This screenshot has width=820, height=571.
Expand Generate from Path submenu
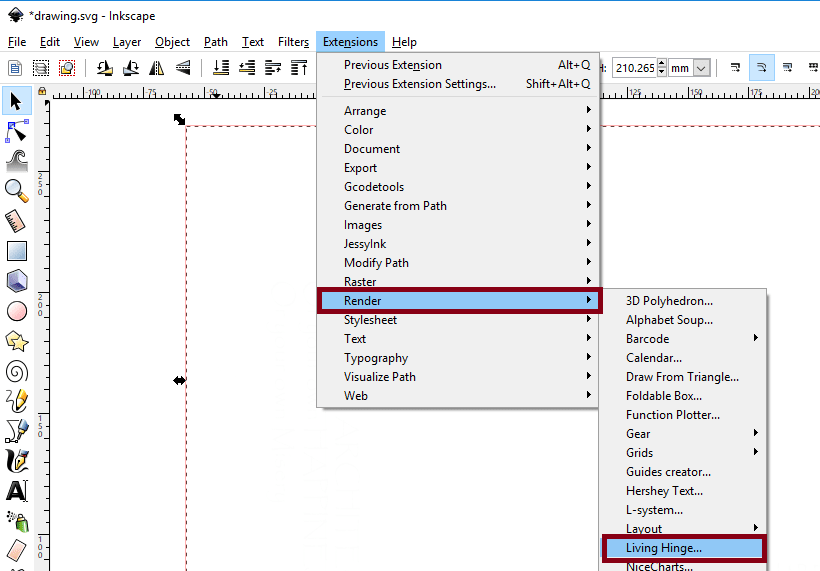[457, 205]
